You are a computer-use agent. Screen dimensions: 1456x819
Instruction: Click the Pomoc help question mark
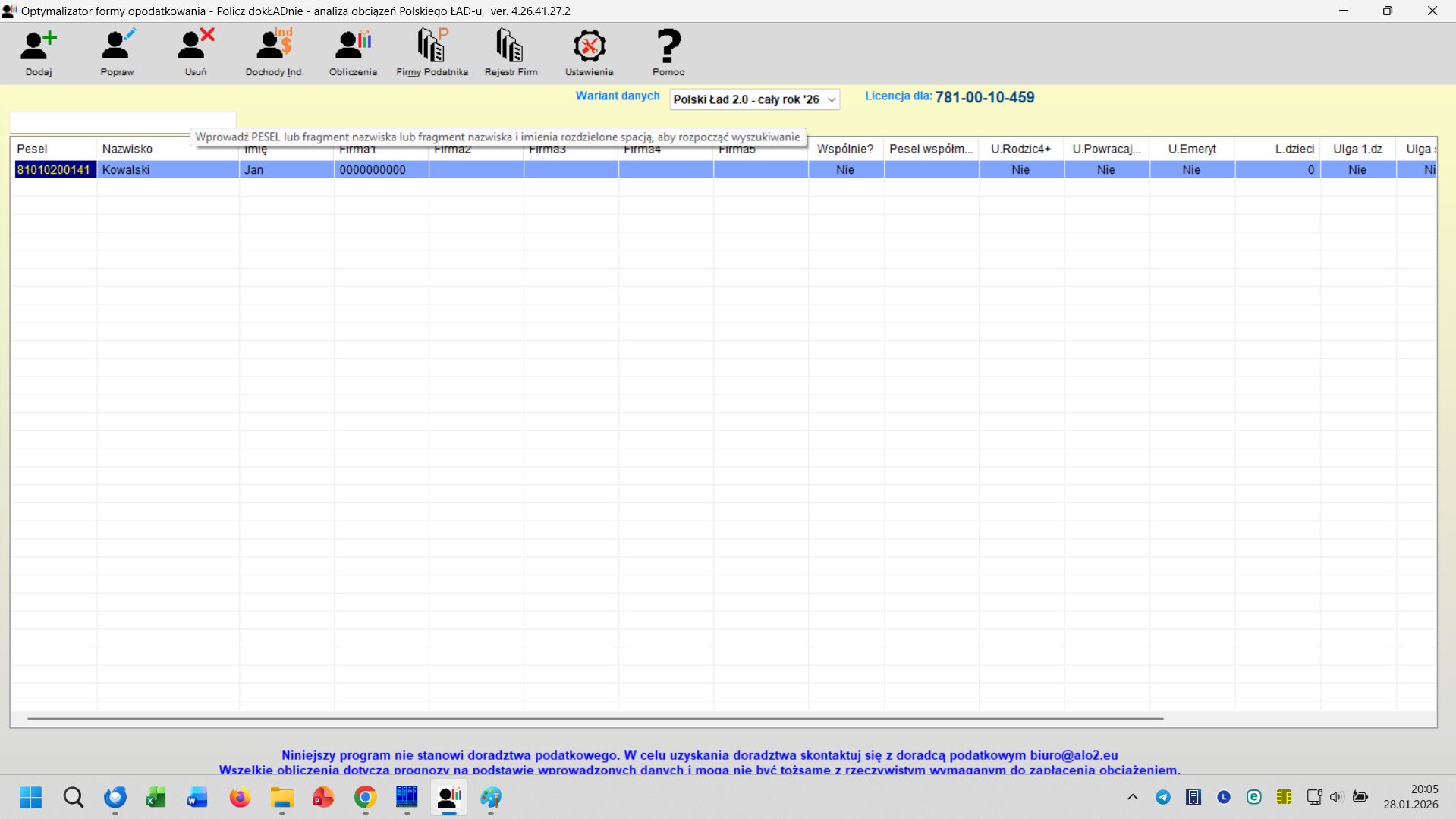pos(668,52)
